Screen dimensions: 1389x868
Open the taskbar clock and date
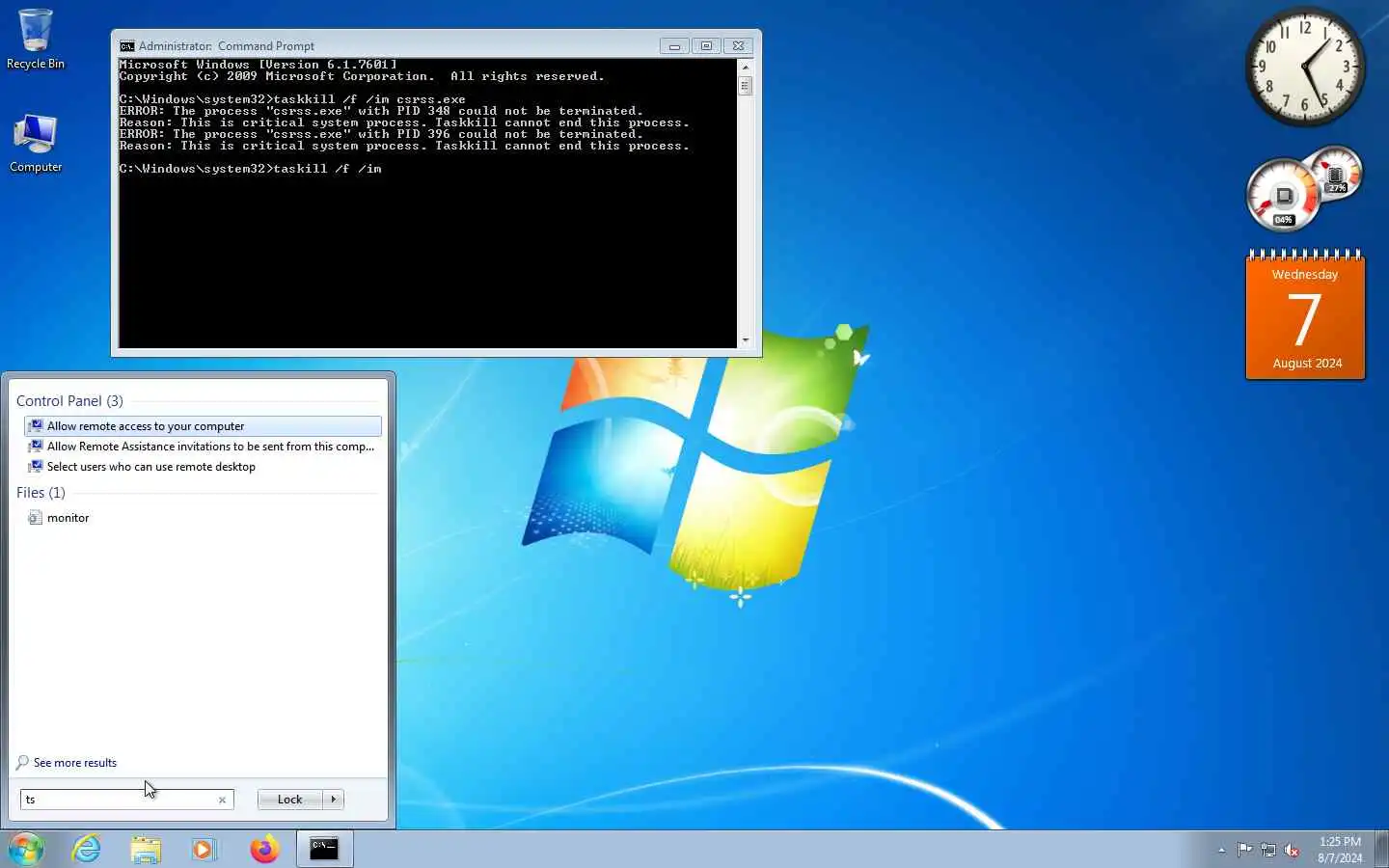[x=1340, y=850]
